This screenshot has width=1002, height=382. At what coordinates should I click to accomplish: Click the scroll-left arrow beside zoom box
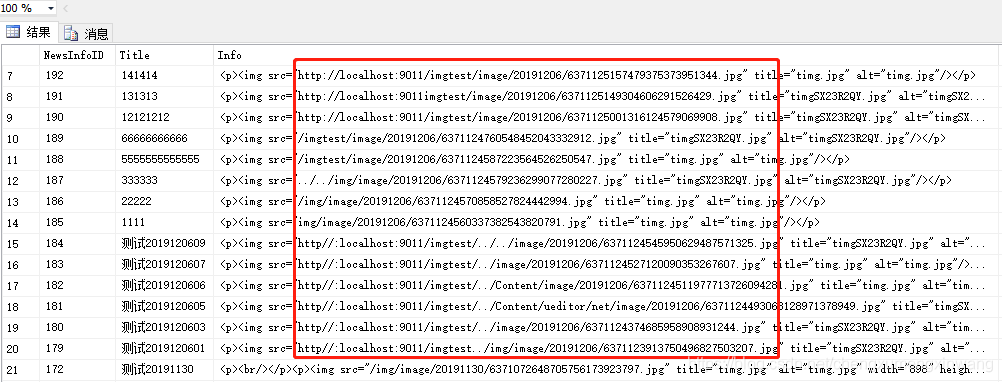pyautogui.click(x=66, y=8)
